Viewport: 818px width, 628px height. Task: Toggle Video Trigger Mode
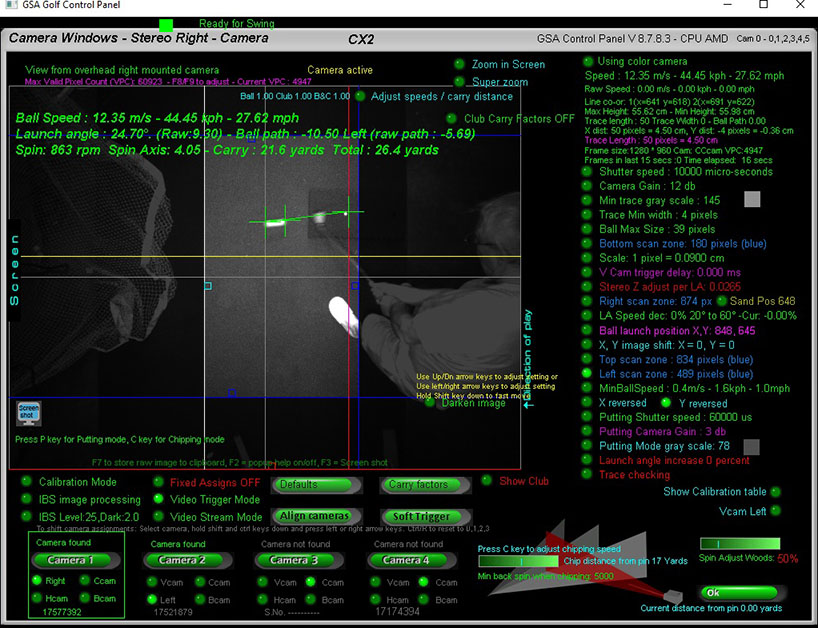coord(158,499)
